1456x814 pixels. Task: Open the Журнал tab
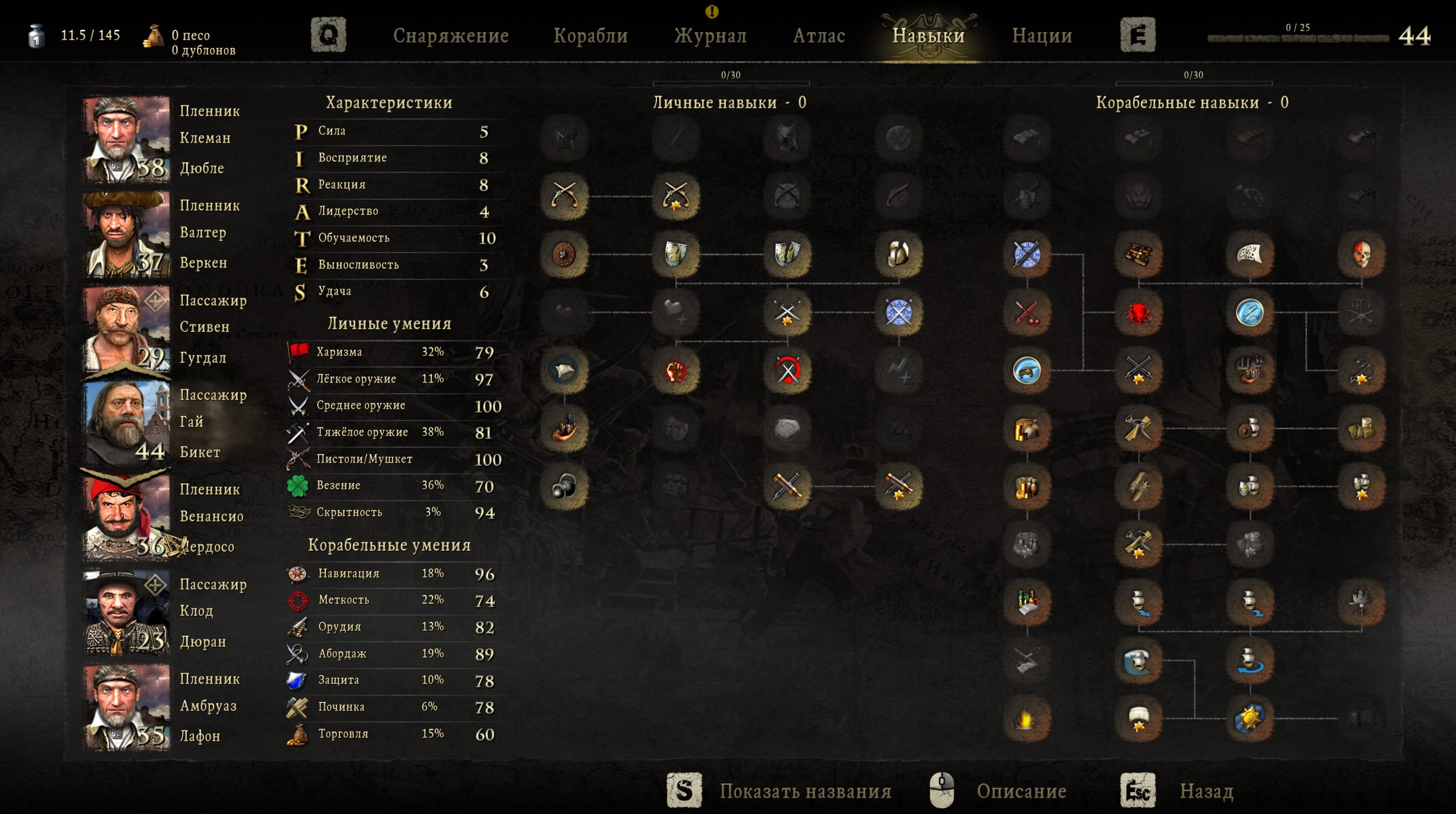point(710,35)
